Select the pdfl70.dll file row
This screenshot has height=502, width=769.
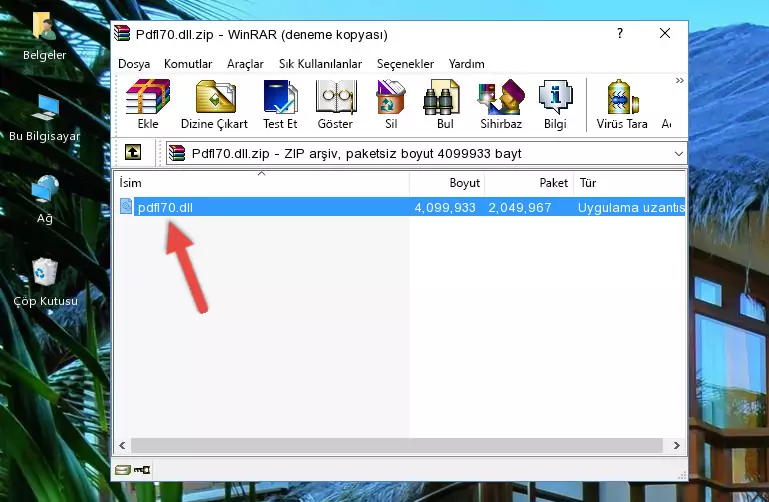[402, 207]
